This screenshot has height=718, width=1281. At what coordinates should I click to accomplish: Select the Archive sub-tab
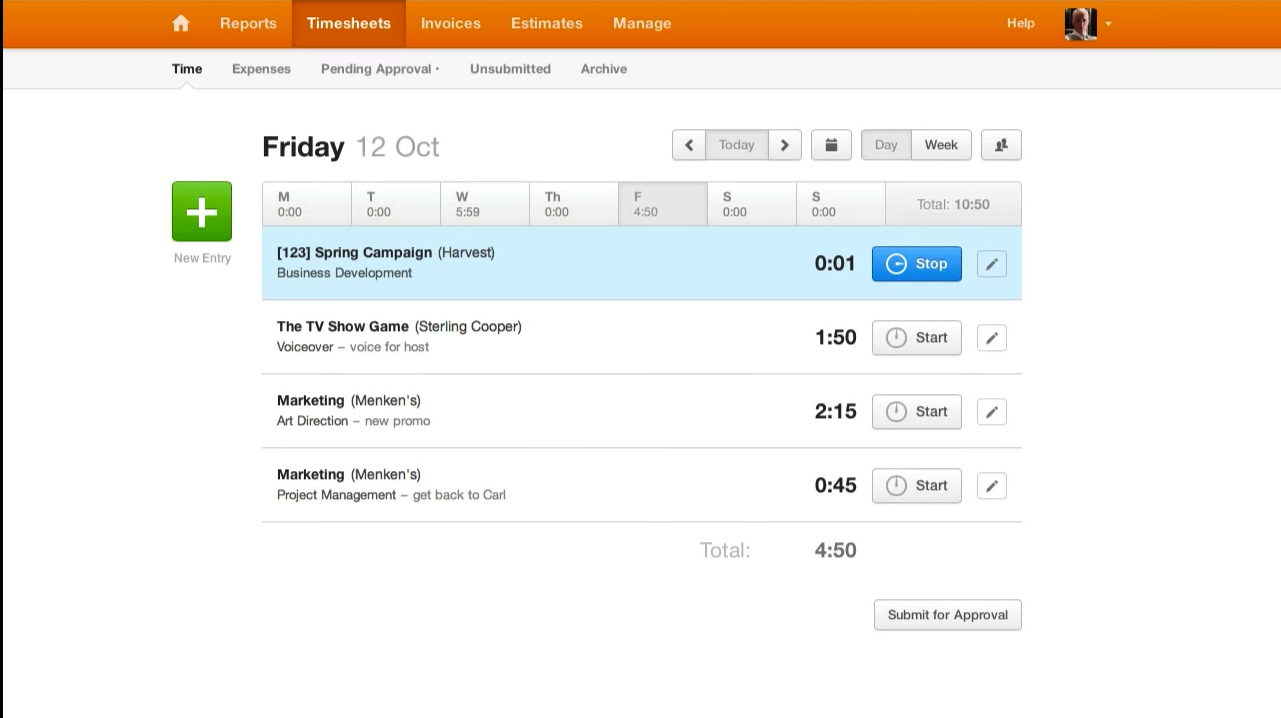(604, 69)
